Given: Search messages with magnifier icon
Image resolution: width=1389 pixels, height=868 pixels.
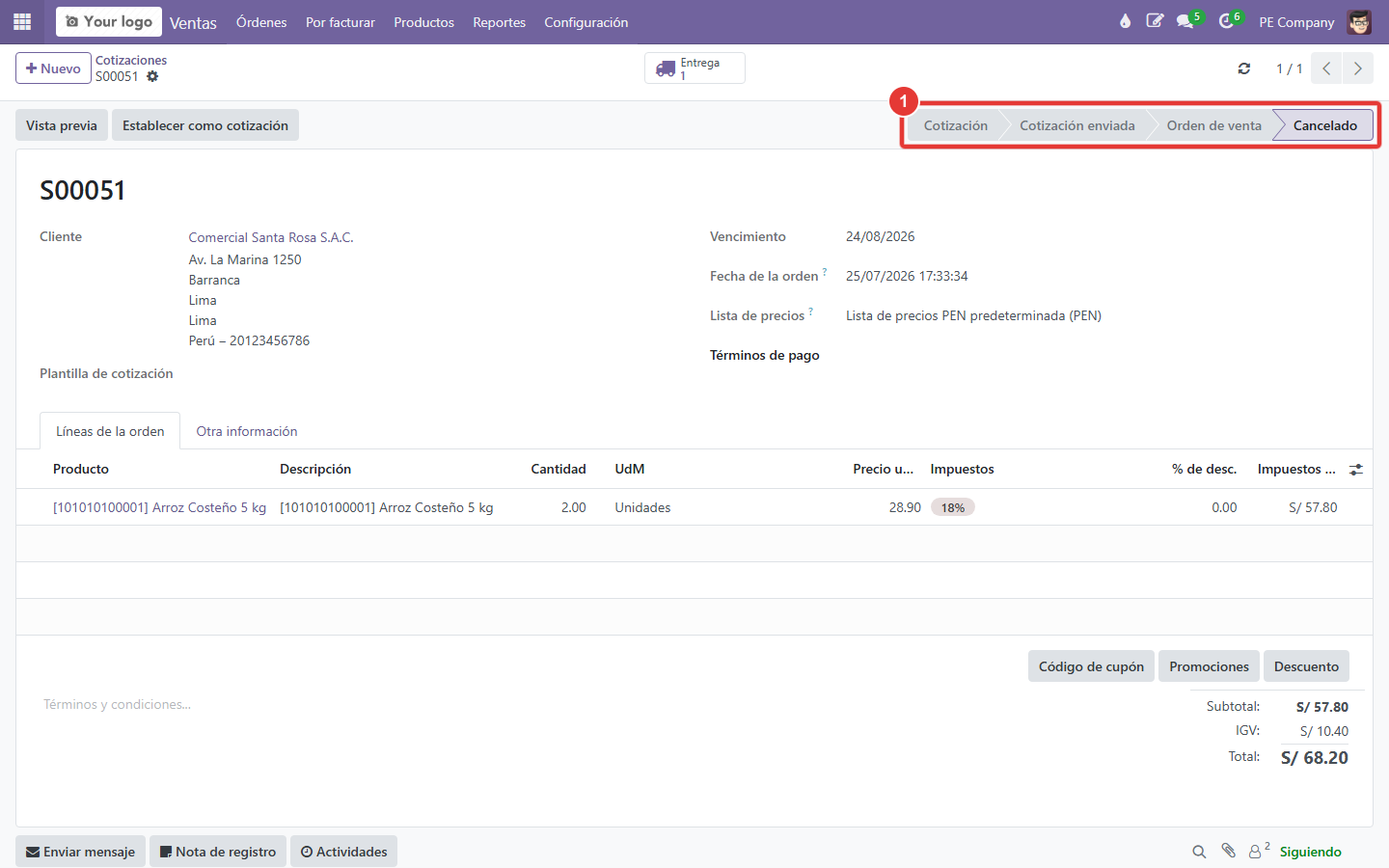Looking at the screenshot, I should click(x=1199, y=852).
